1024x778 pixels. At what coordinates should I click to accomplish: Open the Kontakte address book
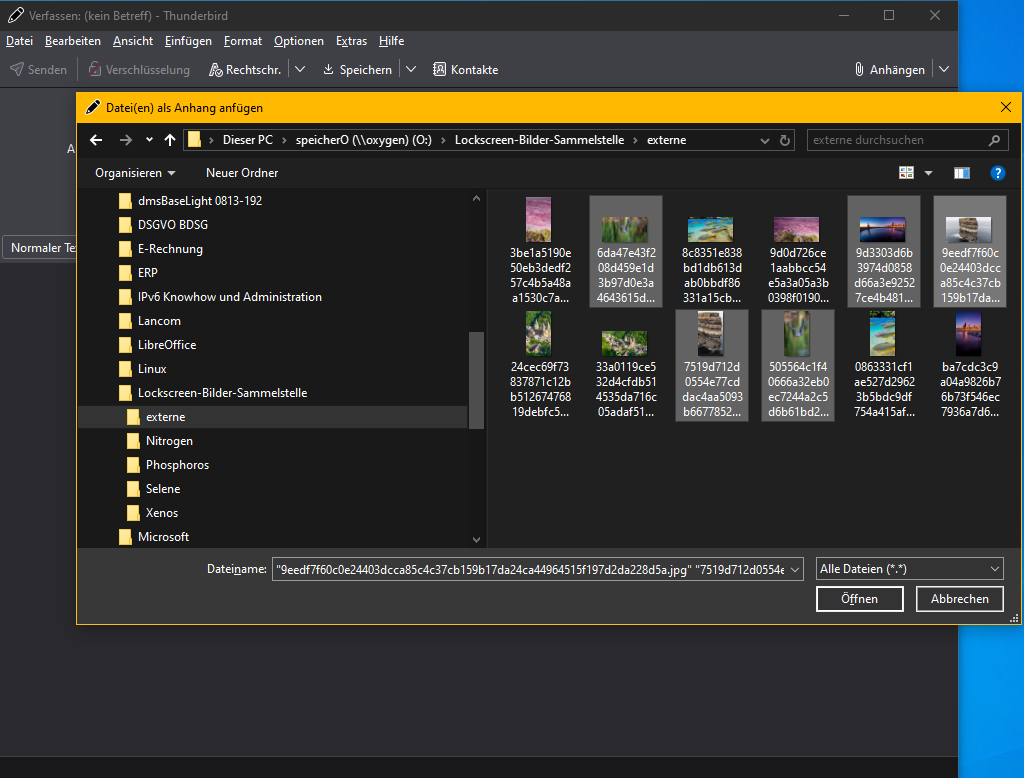[466, 69]
